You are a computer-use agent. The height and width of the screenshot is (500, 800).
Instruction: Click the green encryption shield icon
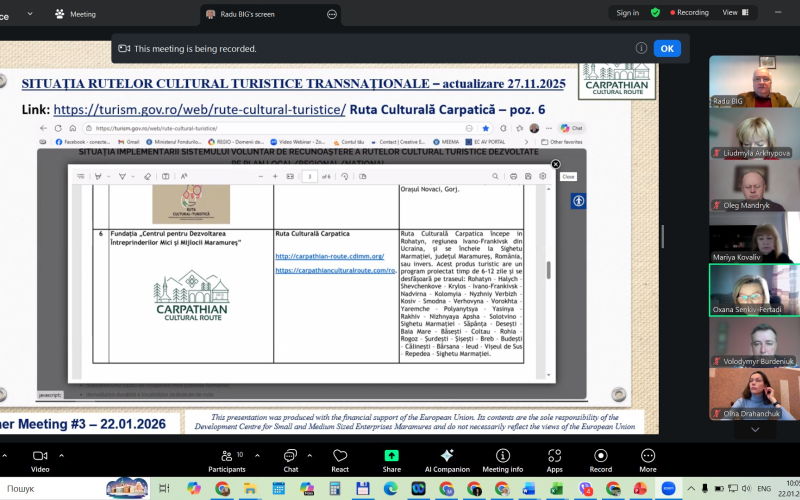[x=655, y=13]
